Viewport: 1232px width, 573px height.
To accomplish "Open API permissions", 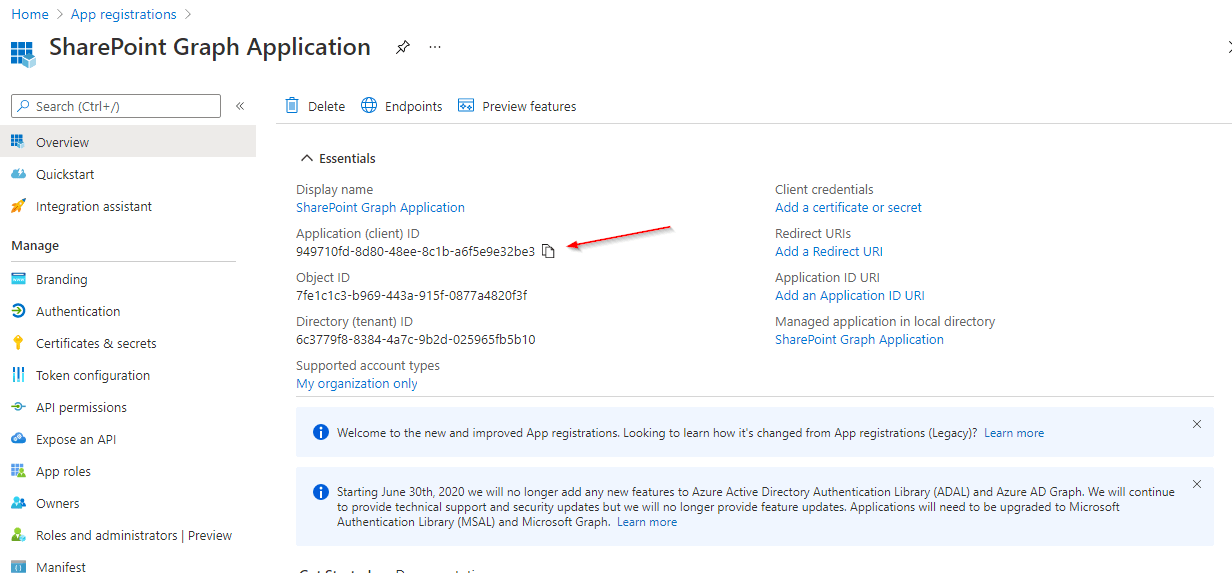I will tap(81, 407).
